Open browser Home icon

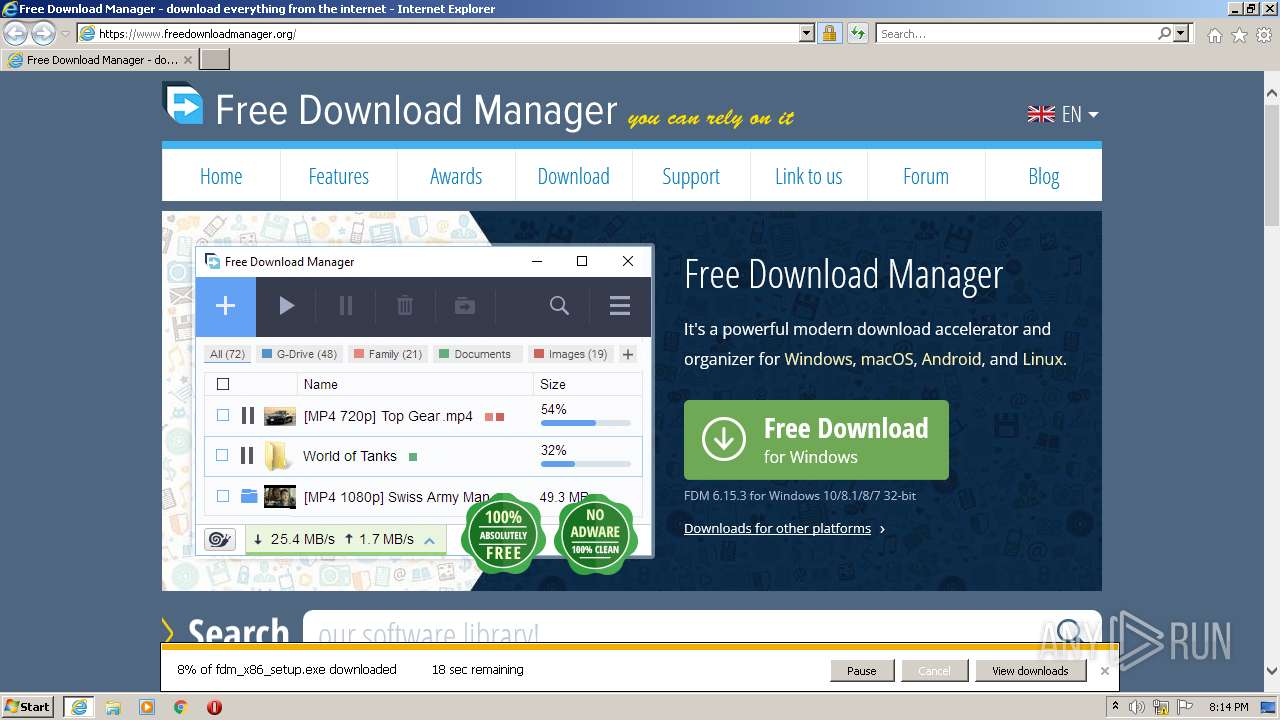tap(1214, 35)
